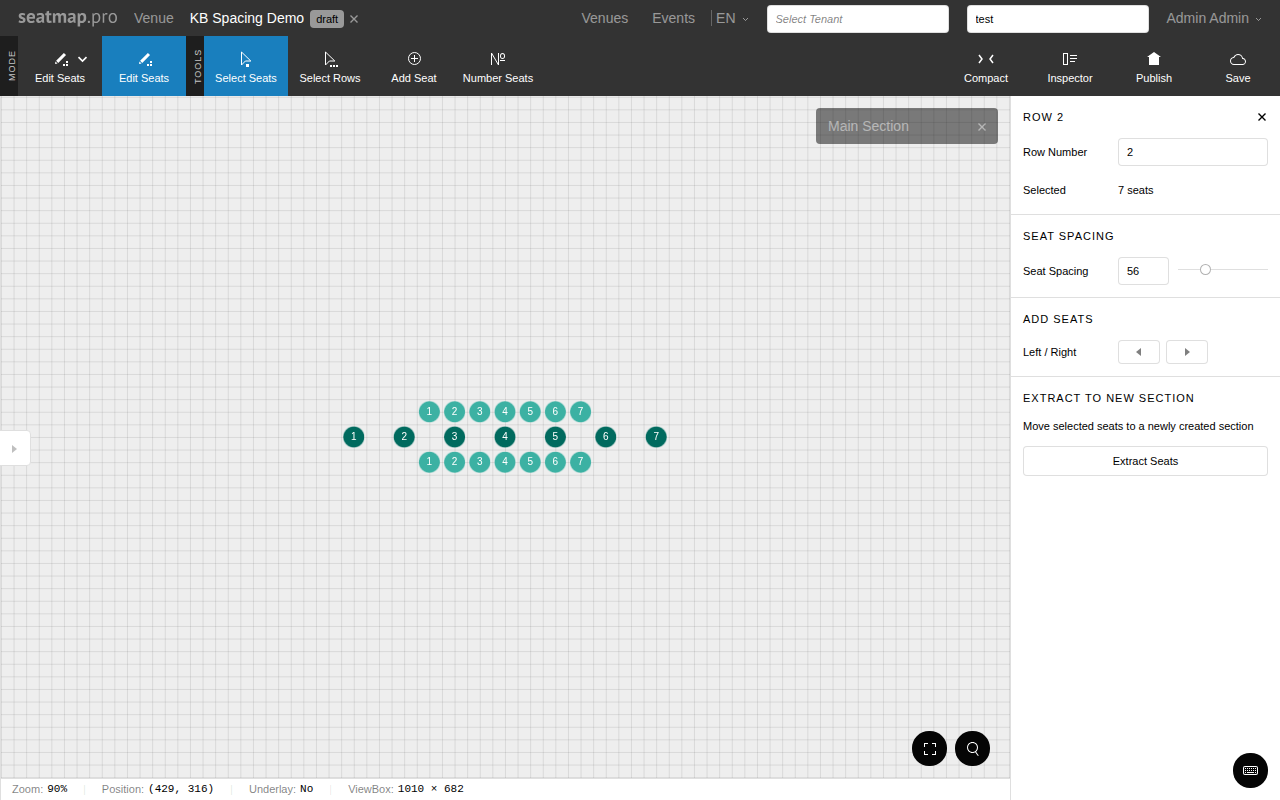The image size is (1280, 800).
Task: Switch to Edit Seats mode
Action: point(143,66)
